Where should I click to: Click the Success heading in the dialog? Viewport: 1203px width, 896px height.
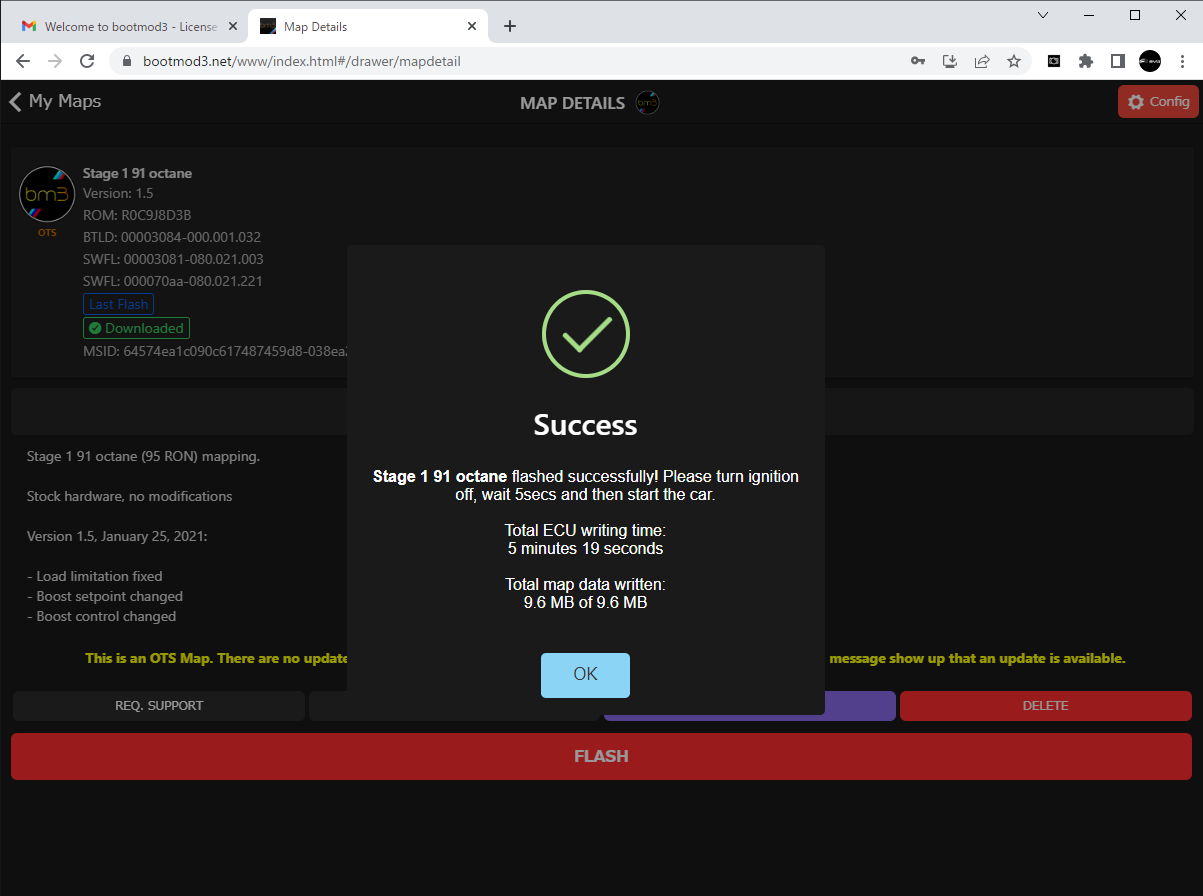tap(585, 425)
